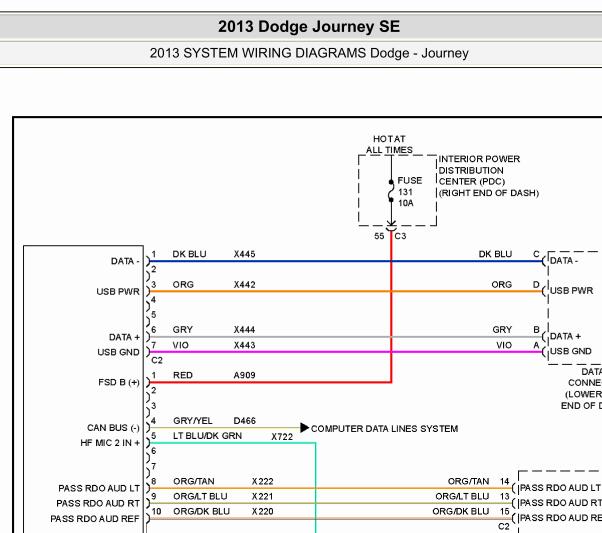Click 'INTERIOR POWER DISTRIBUTION CENTER (PDC)' text

[479, 170]
